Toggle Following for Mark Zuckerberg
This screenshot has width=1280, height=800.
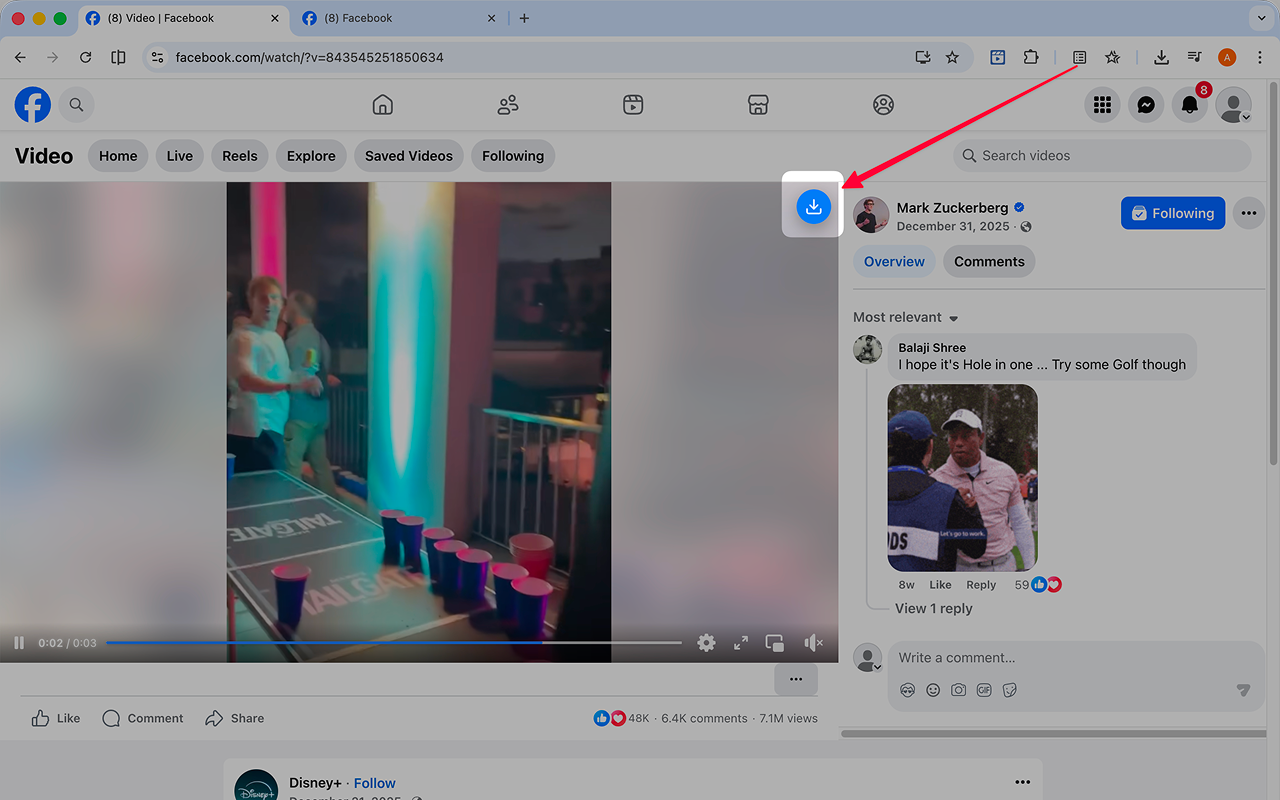click(1173, 213)
